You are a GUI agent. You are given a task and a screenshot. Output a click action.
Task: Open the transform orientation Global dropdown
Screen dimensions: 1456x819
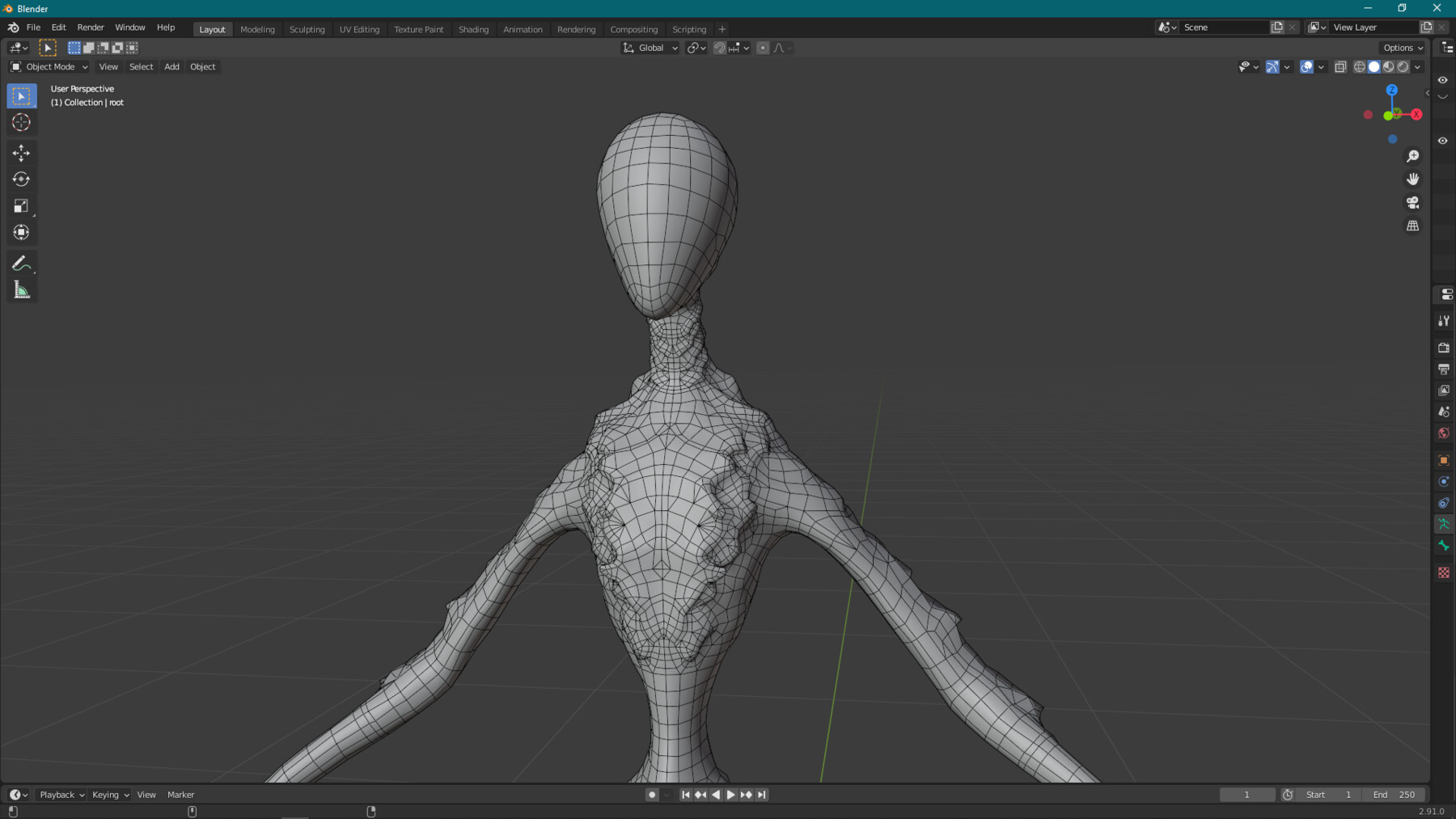(649, 48)
